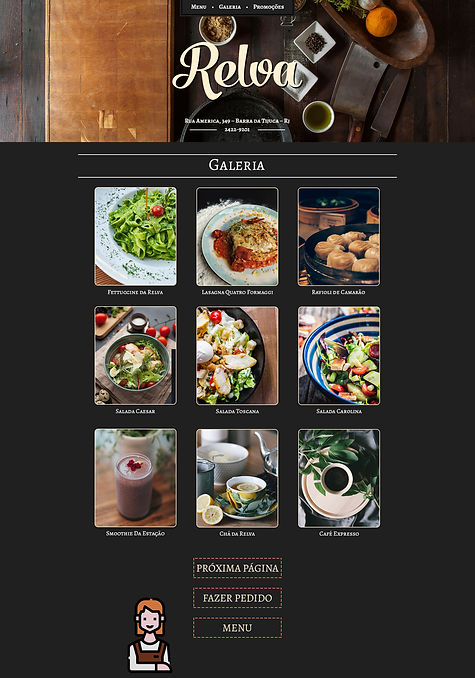The width and height of the screenshot is (475, 678).
Task: Open the Lasagna Quatro Formaggi photo
Action: (237, 237)
